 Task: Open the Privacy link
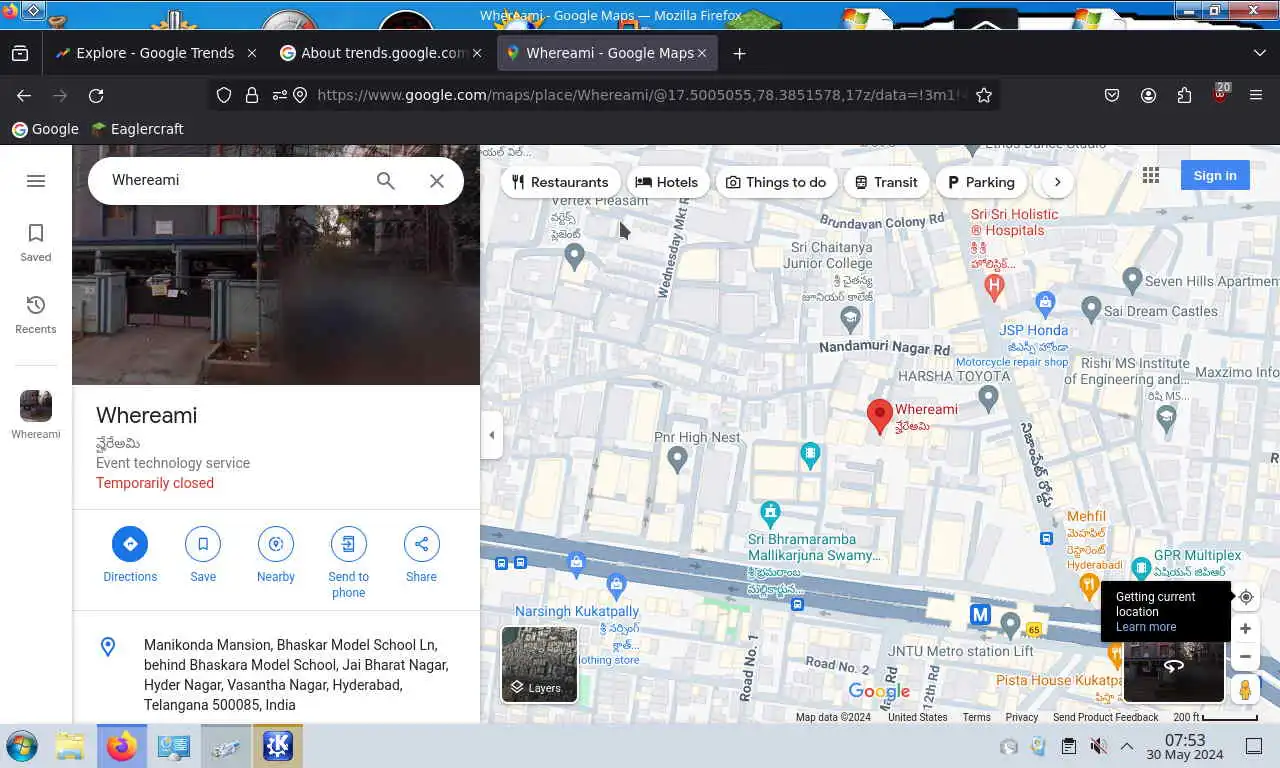click(x=1021, y=717)
